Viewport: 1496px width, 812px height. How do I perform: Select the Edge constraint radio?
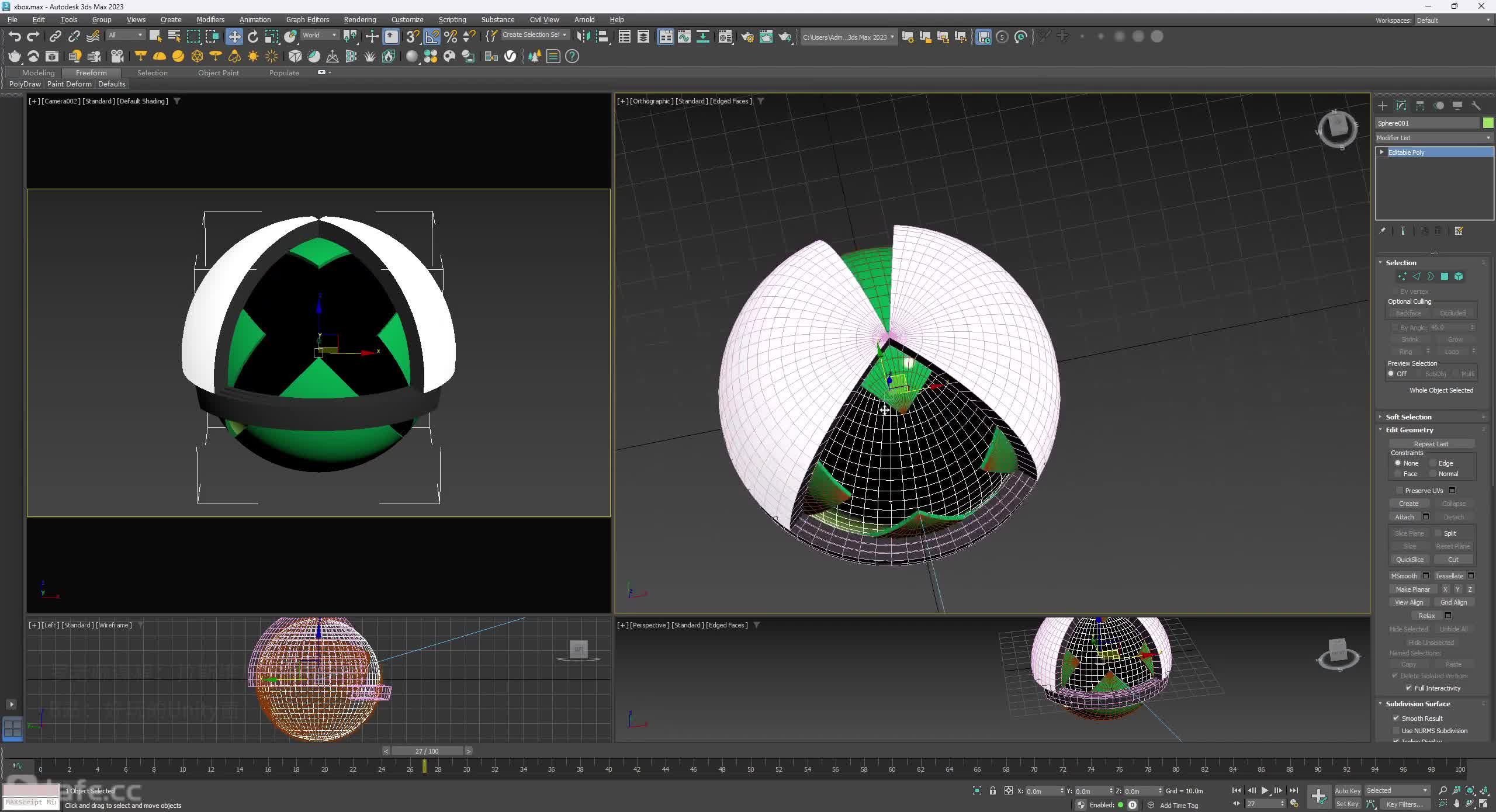(1433, 463)
